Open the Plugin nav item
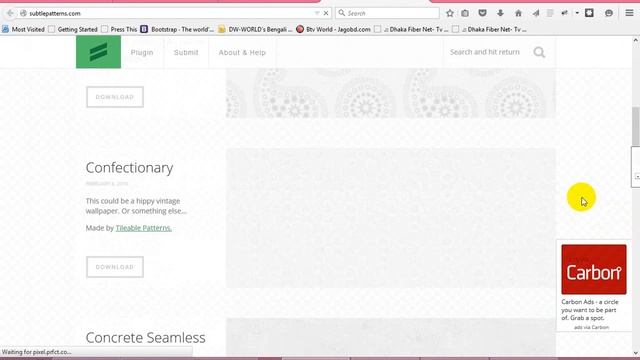The width and height of the screenshot is (640, 360). tap(142, 52)
